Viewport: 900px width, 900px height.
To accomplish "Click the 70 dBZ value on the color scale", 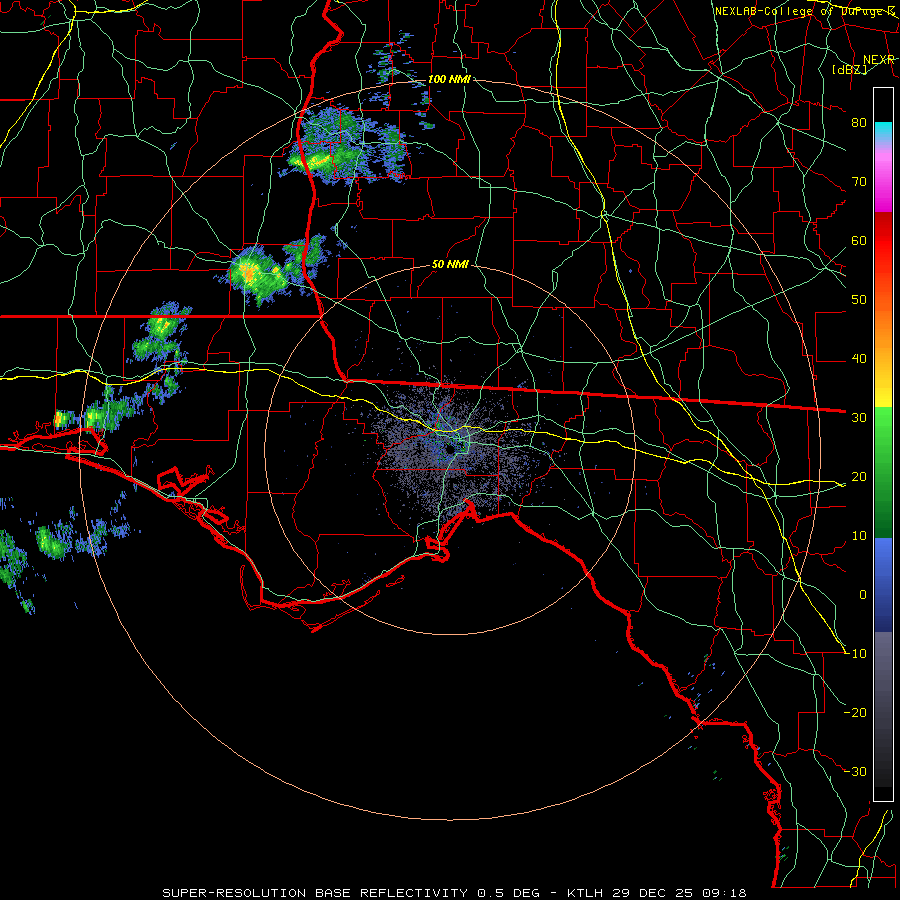I will point(859,182).
